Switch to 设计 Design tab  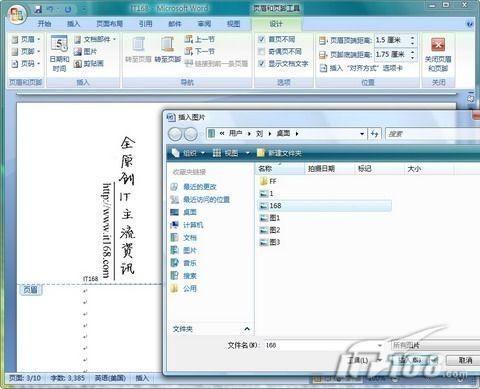[x=276, y=24]
